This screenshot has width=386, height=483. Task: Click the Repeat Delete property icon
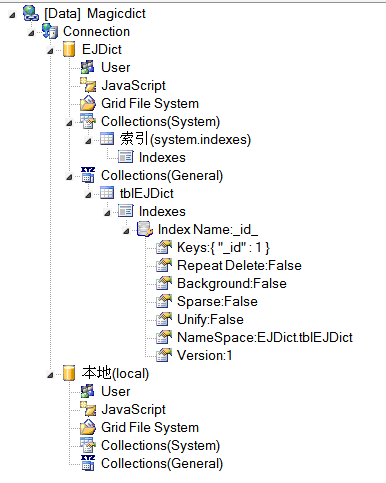[x=164, y=265]
